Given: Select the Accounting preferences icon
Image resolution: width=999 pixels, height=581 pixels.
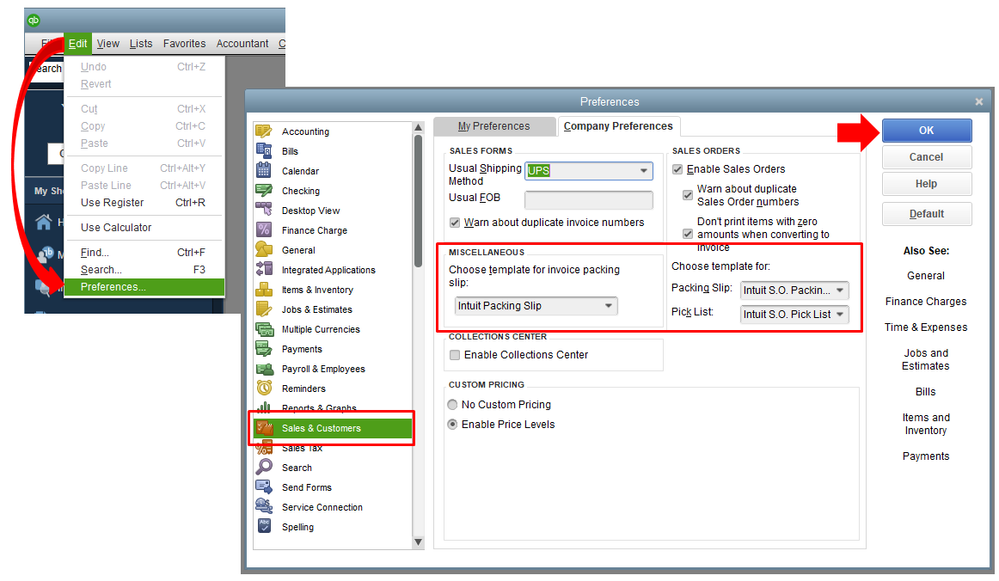Looking at the screenshot, I should (x=264, y=131).
